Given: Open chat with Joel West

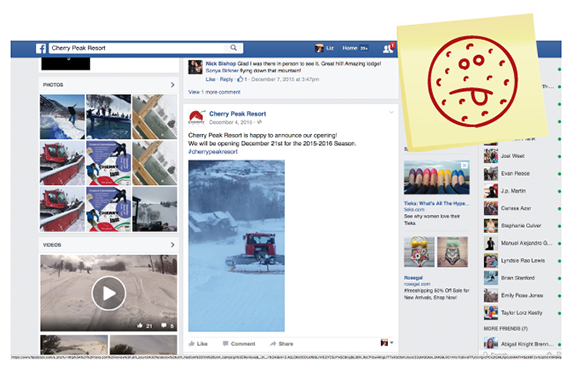Looking at the screenshot, I should point(522,156).
